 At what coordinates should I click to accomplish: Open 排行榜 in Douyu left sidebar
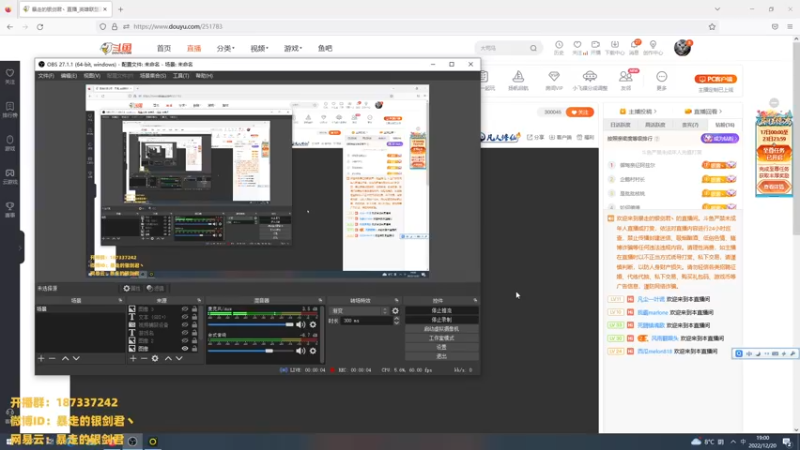[x=10, y=109]
